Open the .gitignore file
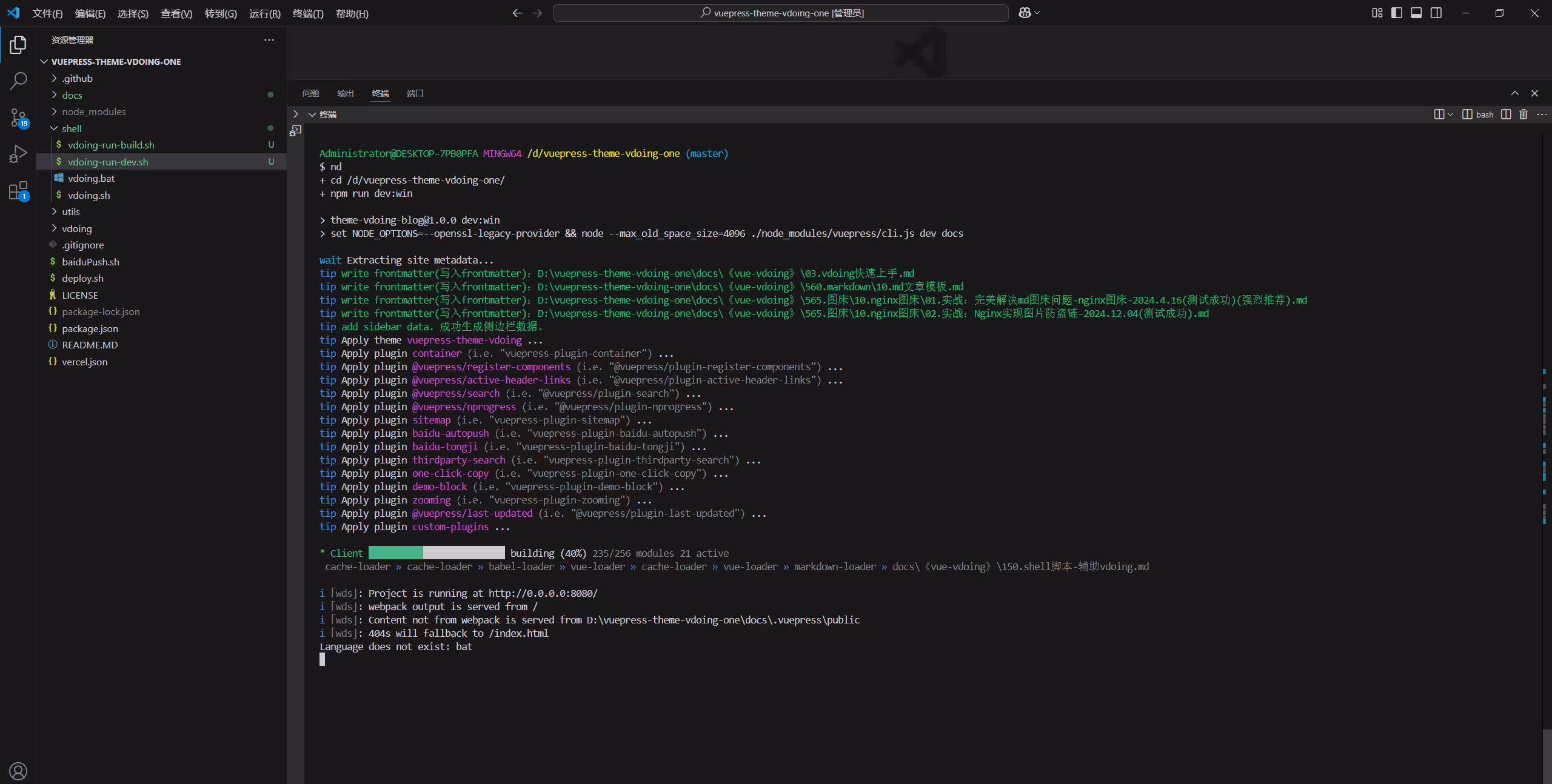This screenshot has height=784, width=1552. tap(161, 245)
